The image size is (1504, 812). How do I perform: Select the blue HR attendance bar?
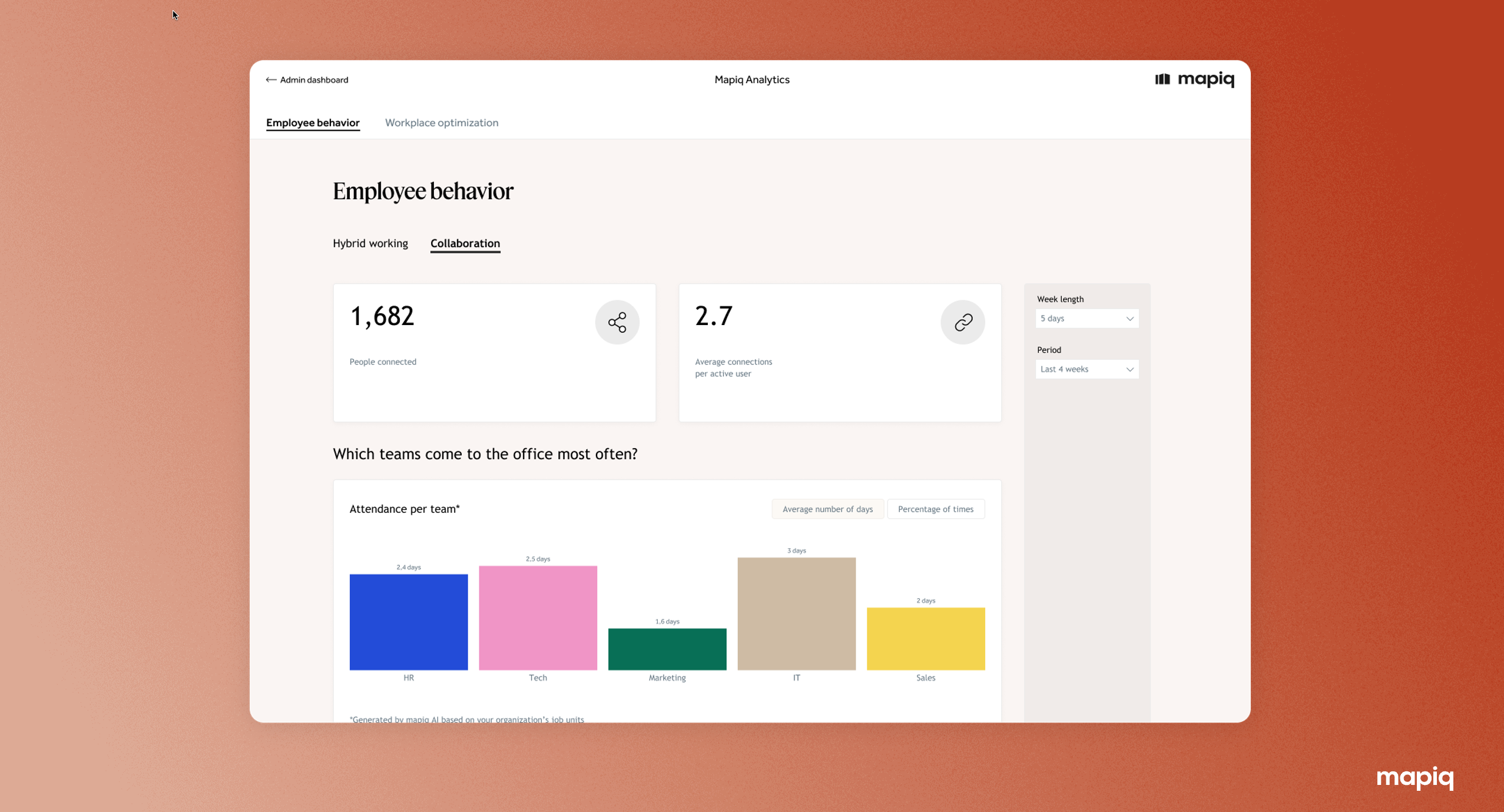[408, 621]
